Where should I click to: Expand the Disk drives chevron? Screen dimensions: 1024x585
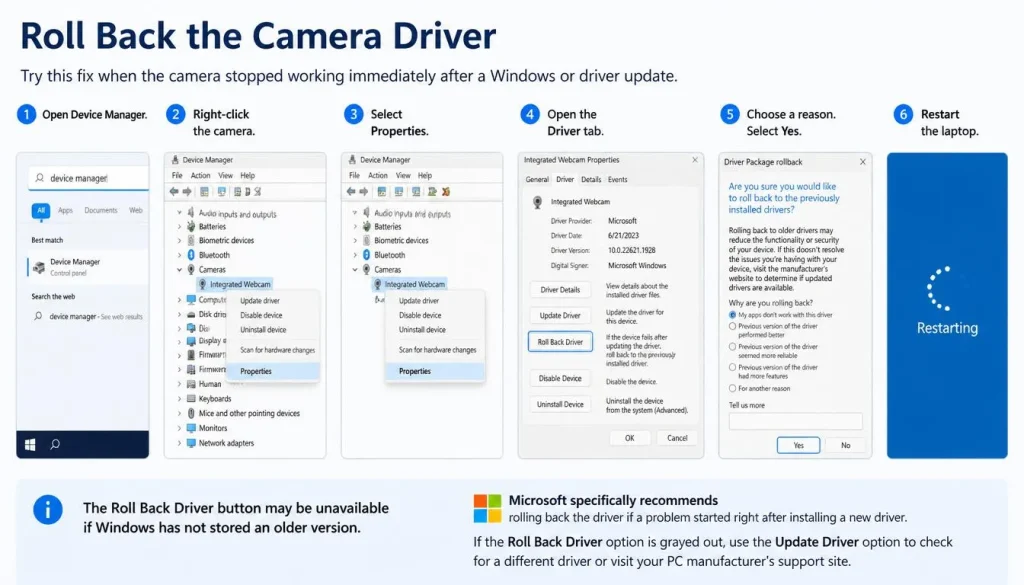coord(179,314)
